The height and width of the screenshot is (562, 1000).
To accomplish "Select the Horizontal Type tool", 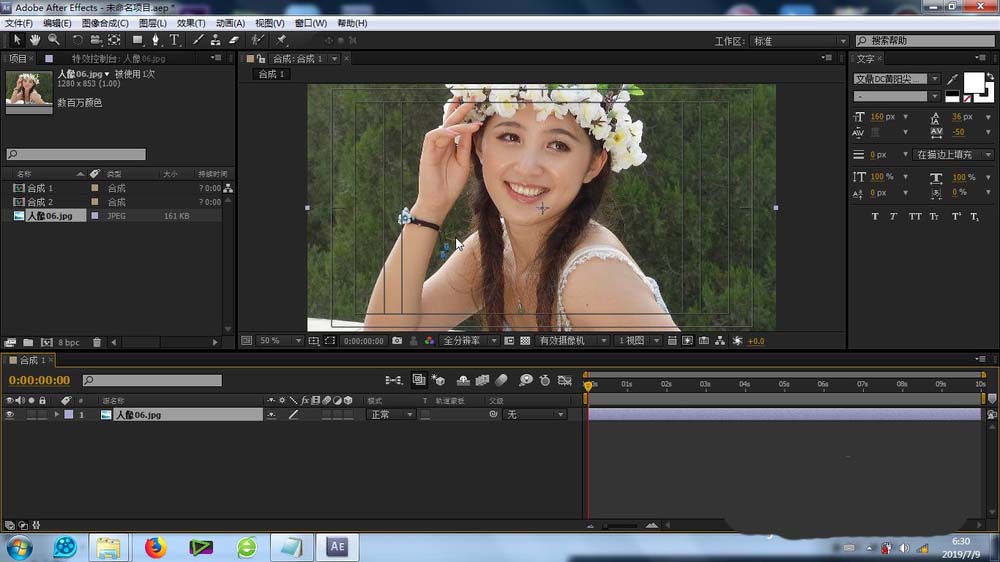I will (x=174, y=40).
